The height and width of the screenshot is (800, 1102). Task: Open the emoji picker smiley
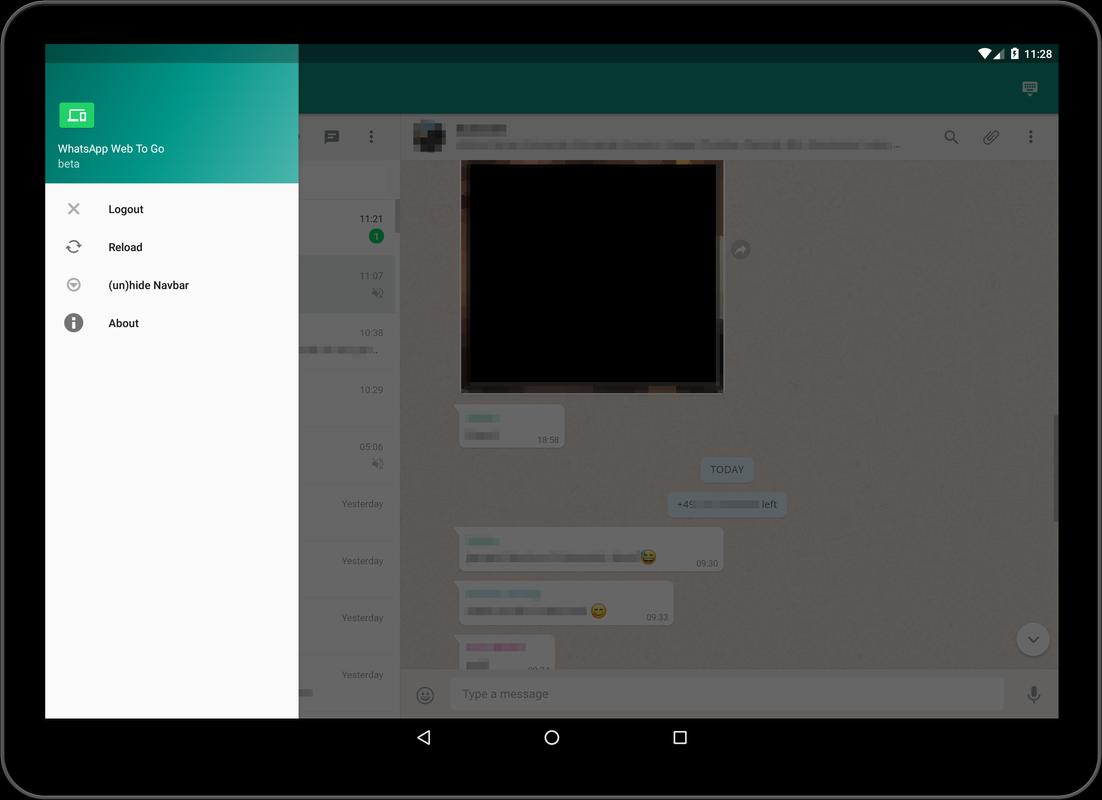[425, 695]
